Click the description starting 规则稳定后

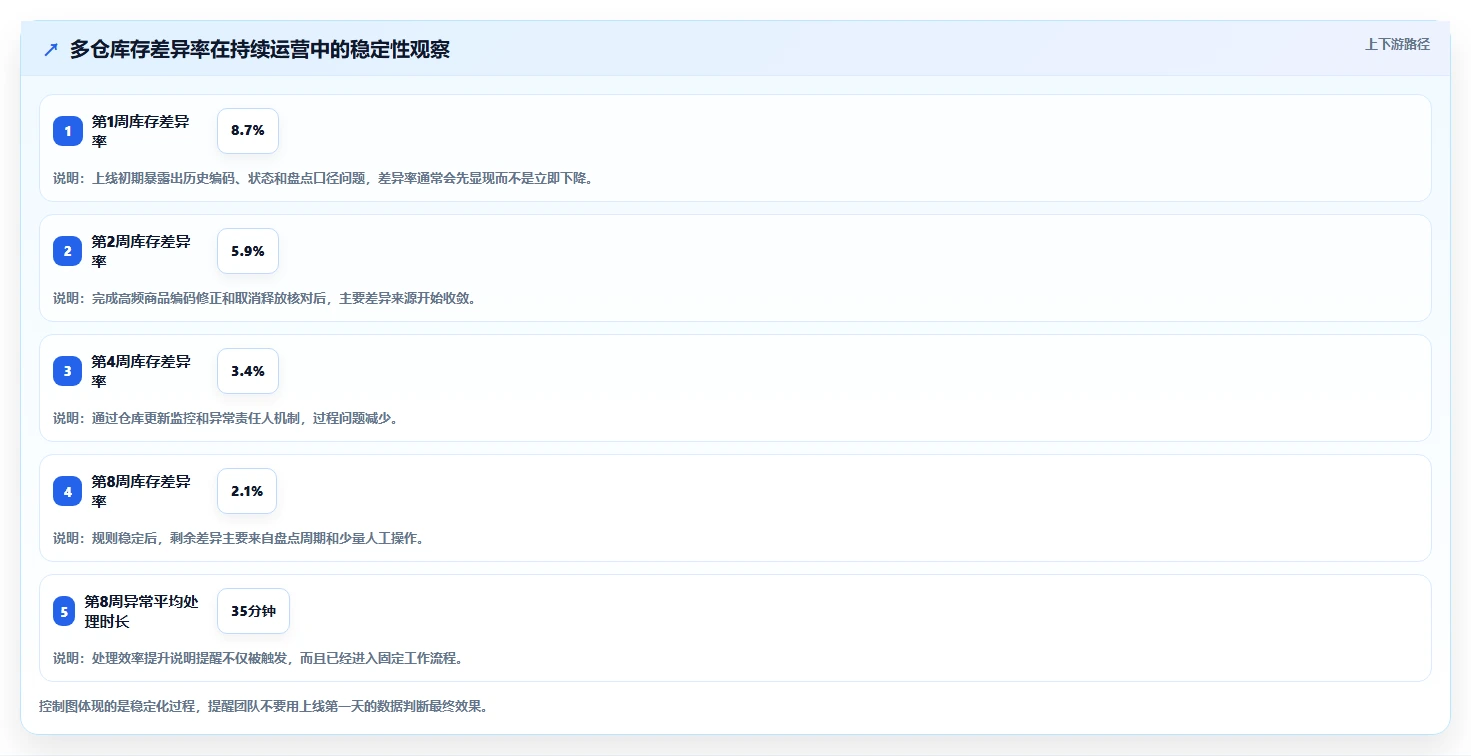point(239,538)
